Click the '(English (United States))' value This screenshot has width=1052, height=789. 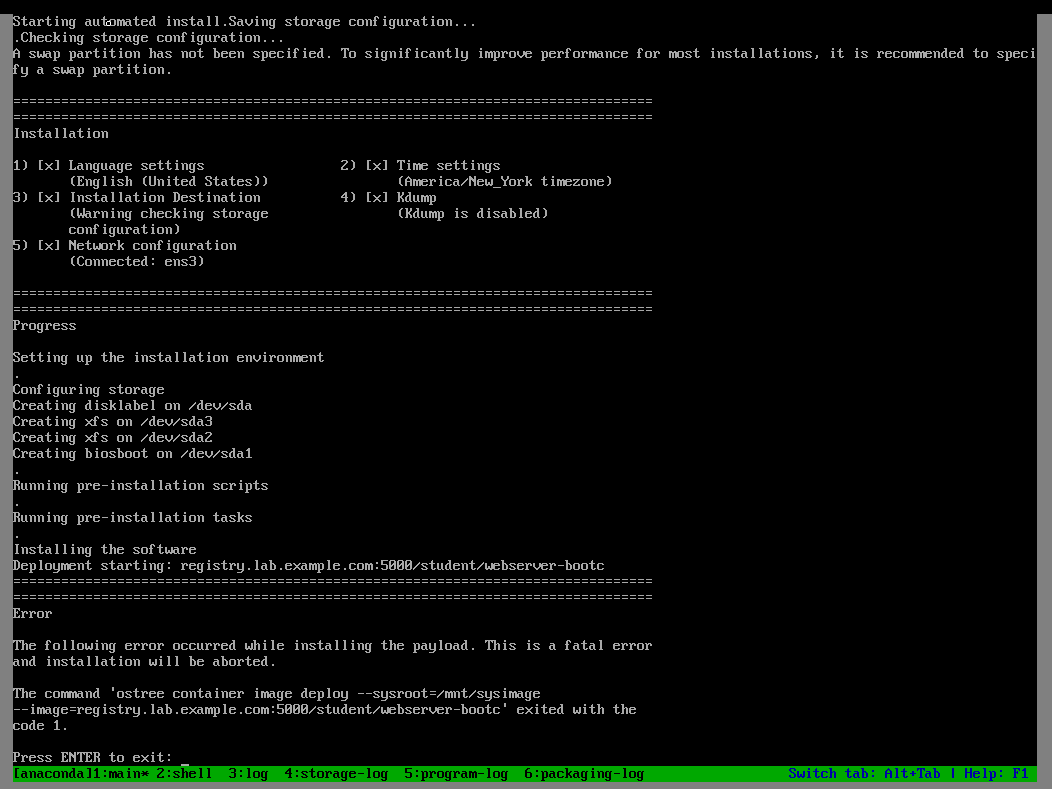(168, 182)
